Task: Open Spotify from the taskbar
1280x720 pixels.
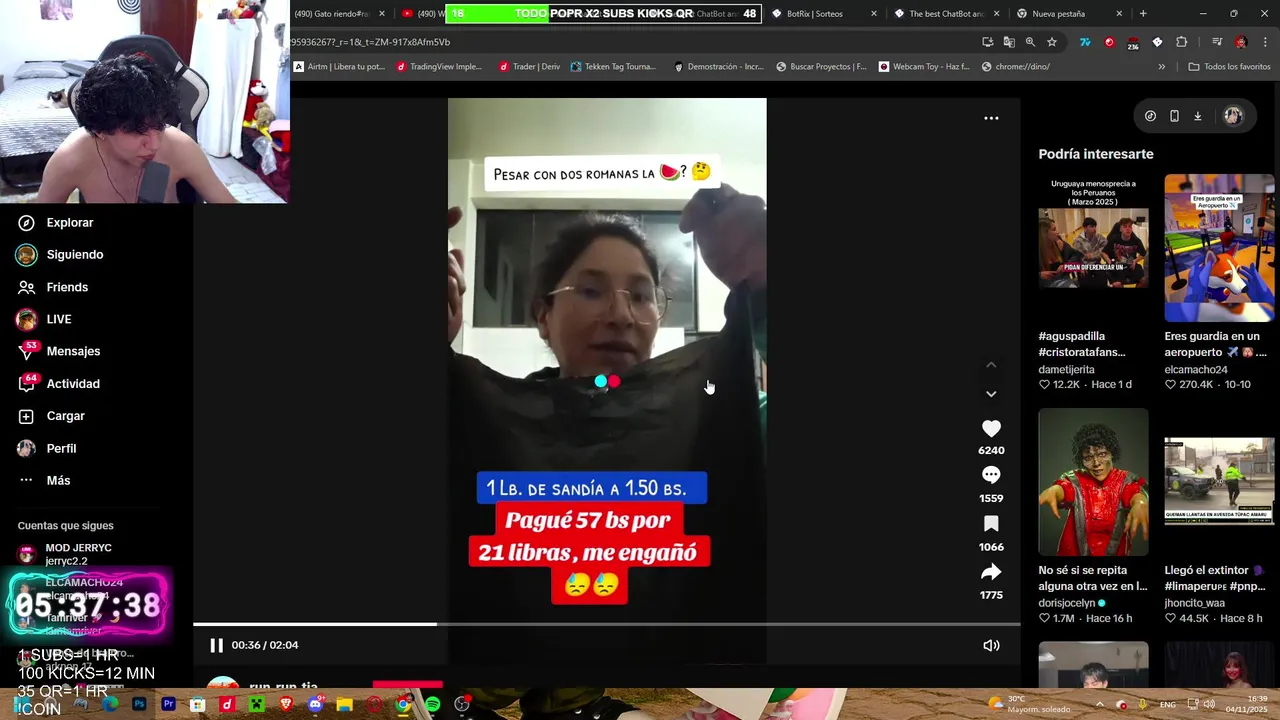Action: pos(432,705)
